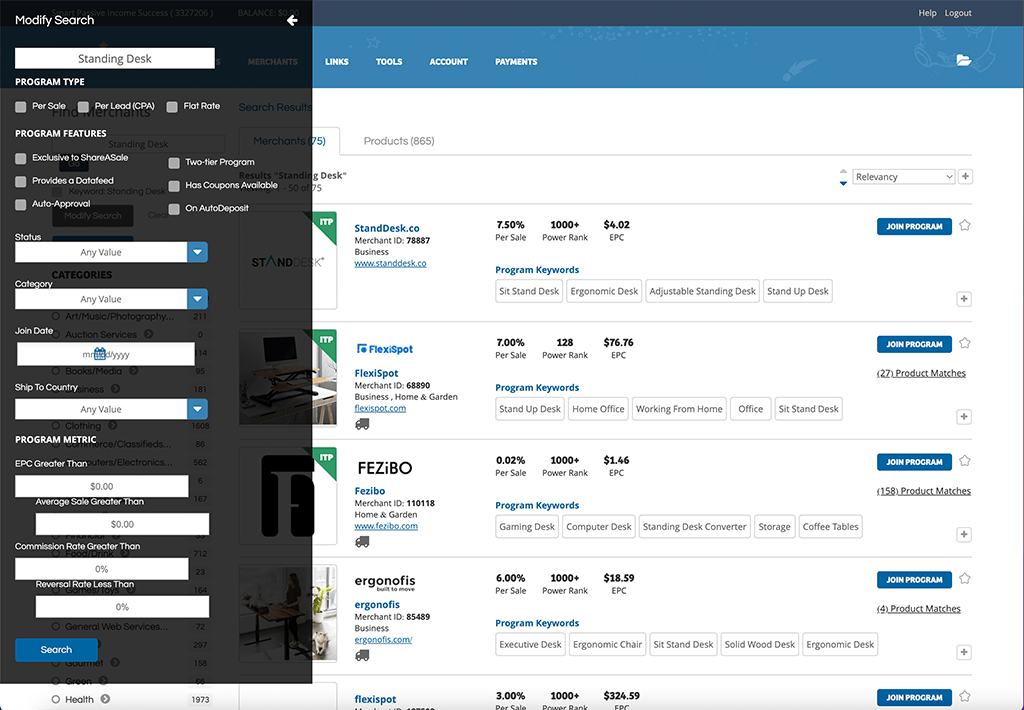
Task: Enable Auto-Approval filter
Action: [x=21, y=204]
